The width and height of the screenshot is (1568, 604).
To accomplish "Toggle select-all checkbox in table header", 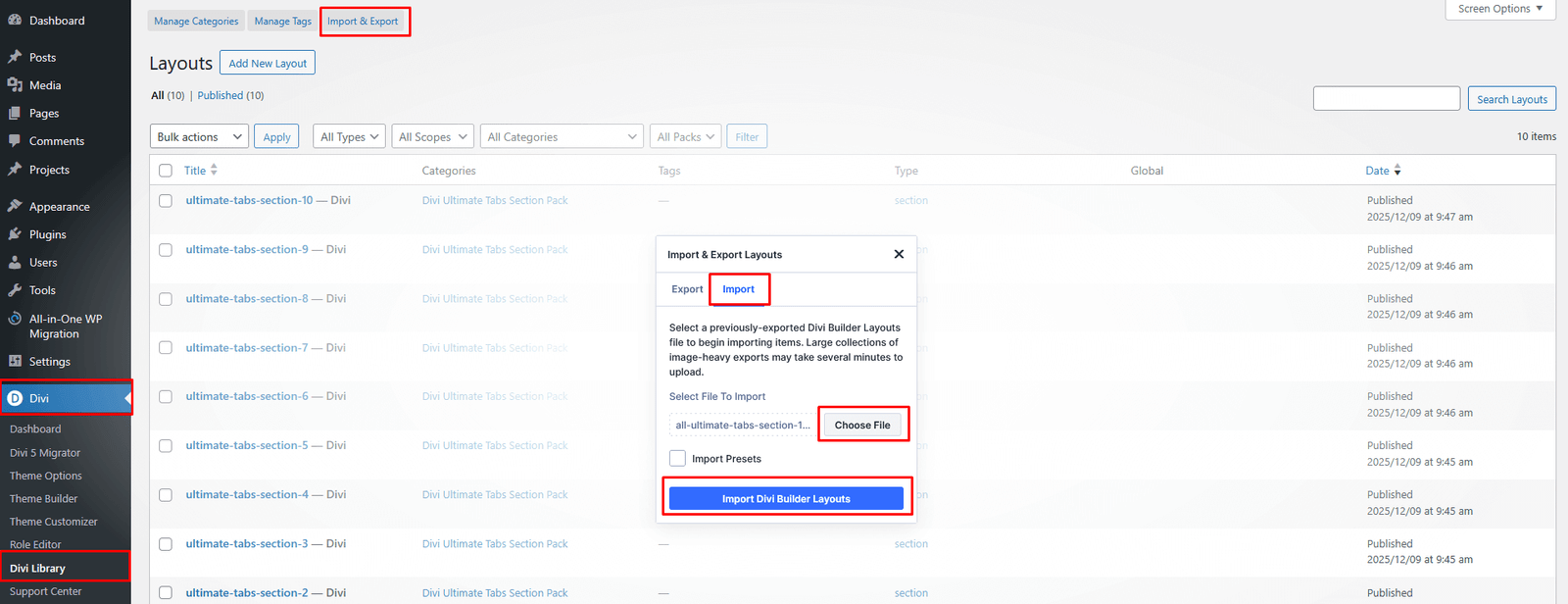I will click(x=166, y=171).
